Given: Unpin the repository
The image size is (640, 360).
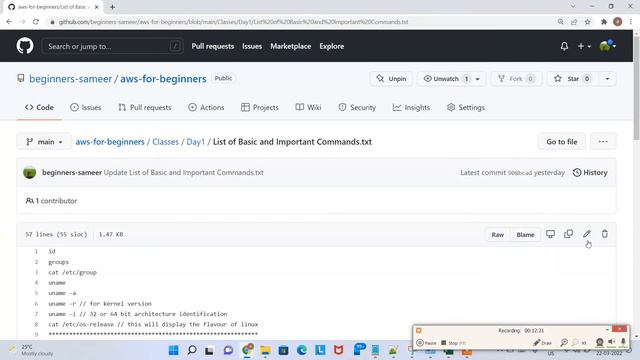Looking at the screenshot, I should (391, 79).
